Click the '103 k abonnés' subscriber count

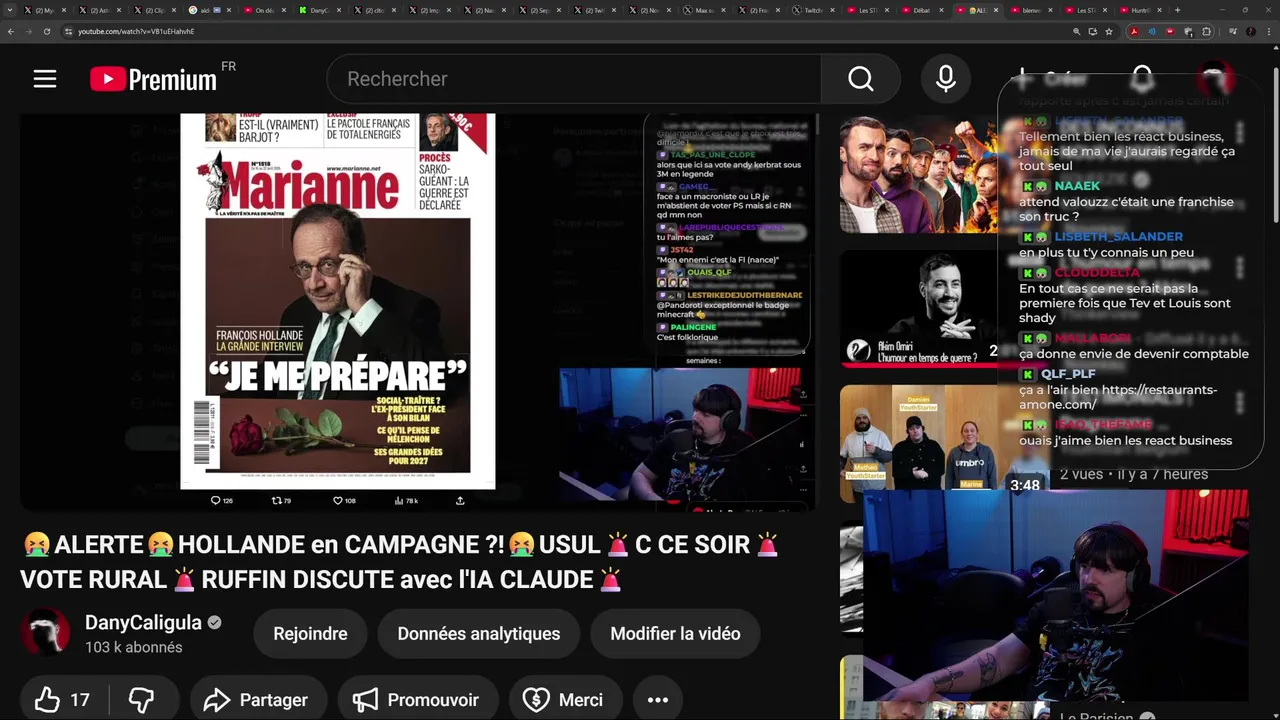134,647
